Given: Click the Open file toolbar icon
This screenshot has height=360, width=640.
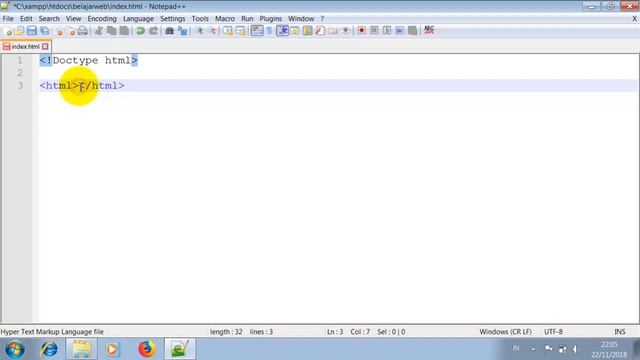Looking at the screenshot, I should coord(19,31).
